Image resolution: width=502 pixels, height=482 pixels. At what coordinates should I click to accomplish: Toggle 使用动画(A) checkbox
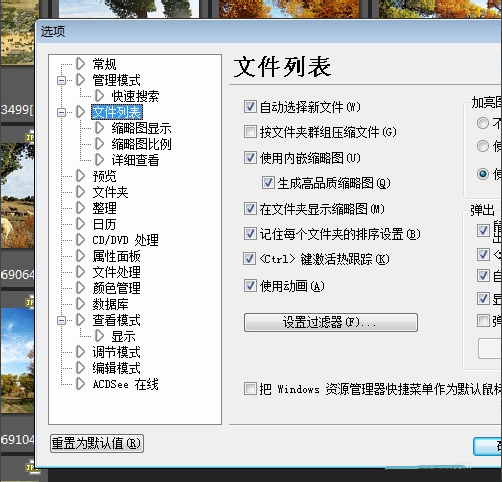click(250, 286)
